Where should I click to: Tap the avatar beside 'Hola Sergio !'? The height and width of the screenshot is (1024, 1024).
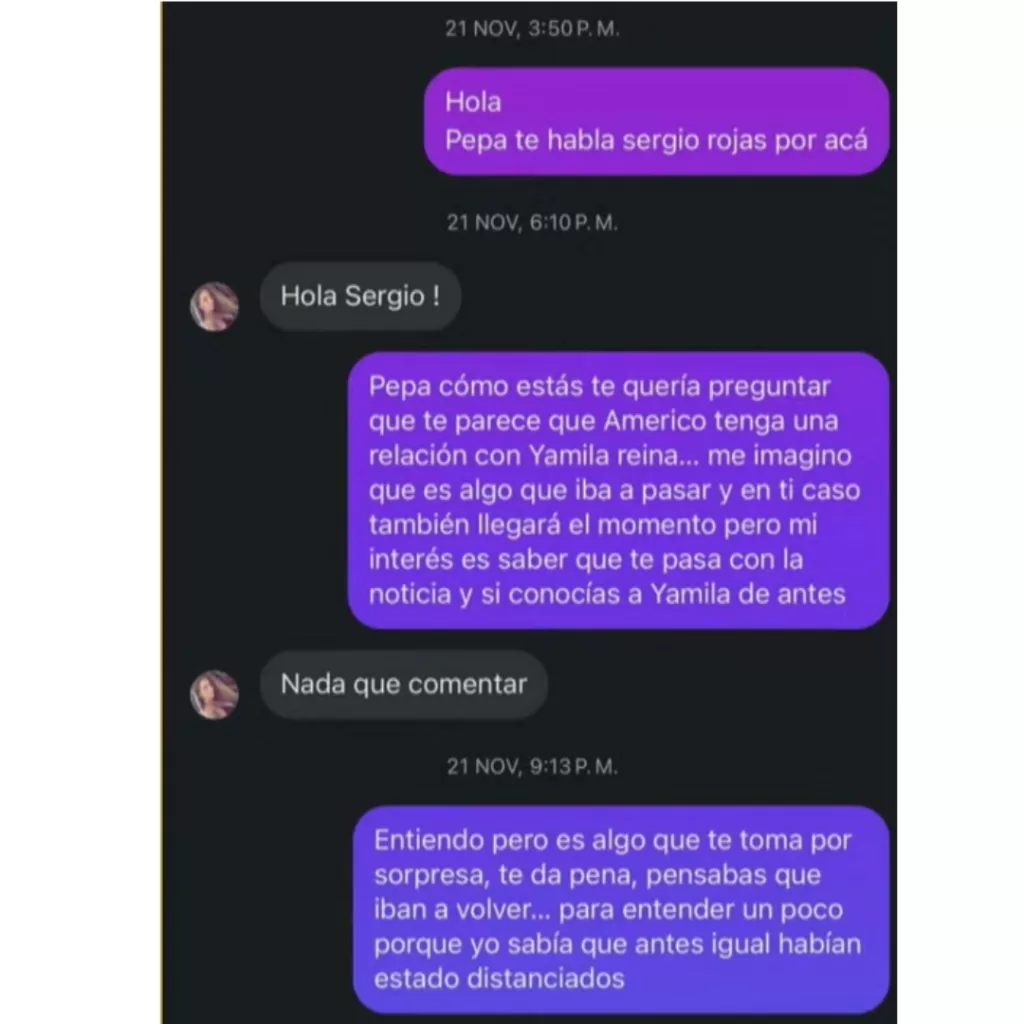[x=214, y=306]
